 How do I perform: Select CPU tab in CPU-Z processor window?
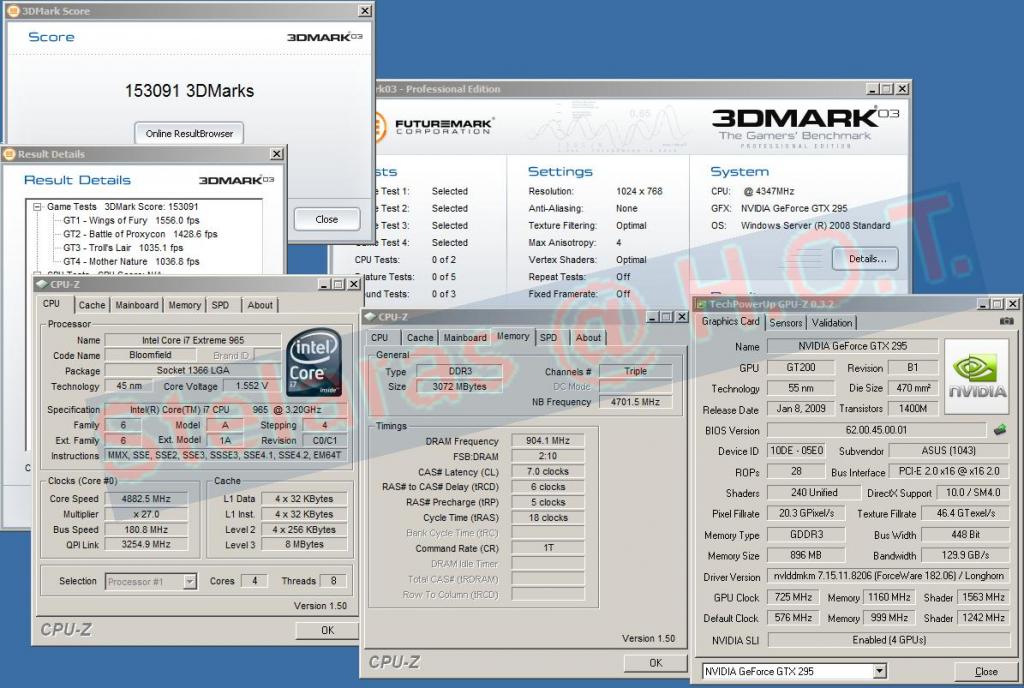click(52, 304)
